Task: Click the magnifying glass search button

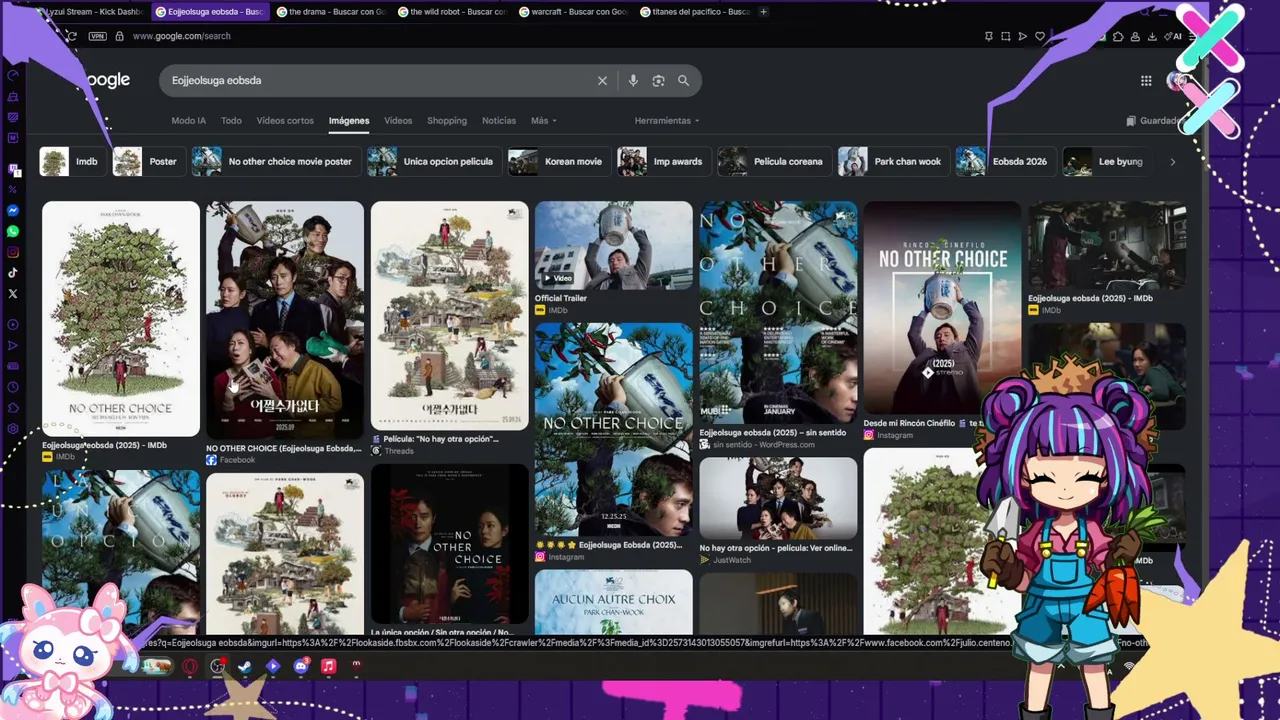Action: coord(684,81)
